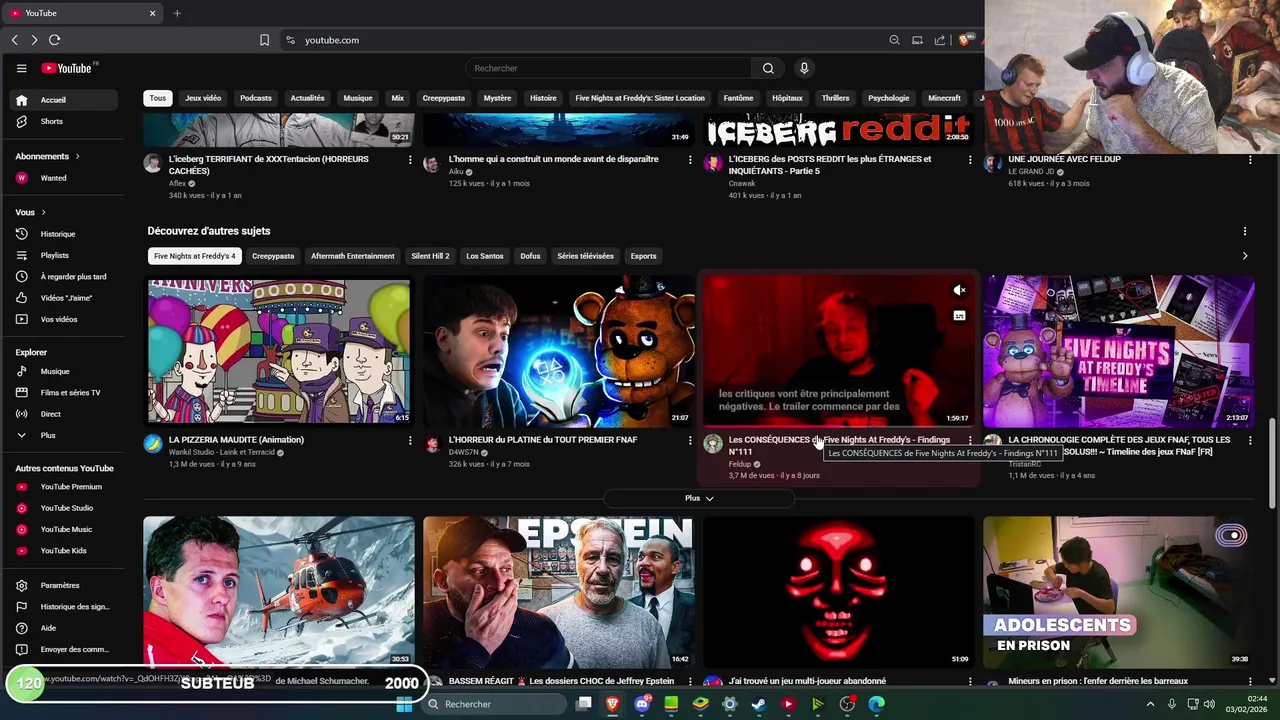This screenshot has height=720, width=1280.
Task: Click the search magnifier button
Action: tap(768, 68)
